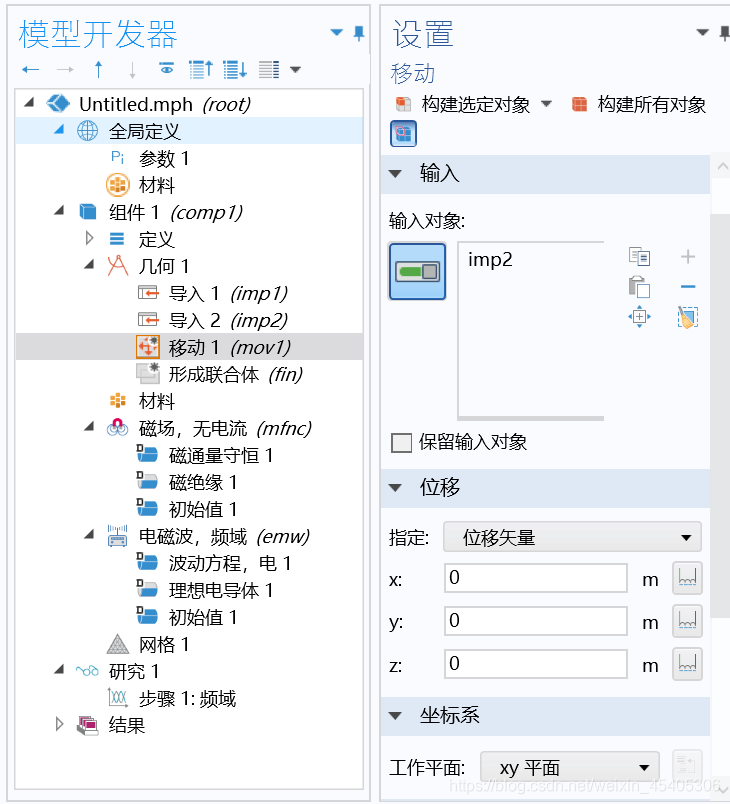Expand the 定义 node
This screenshot has width=730, height=804.
89,238
